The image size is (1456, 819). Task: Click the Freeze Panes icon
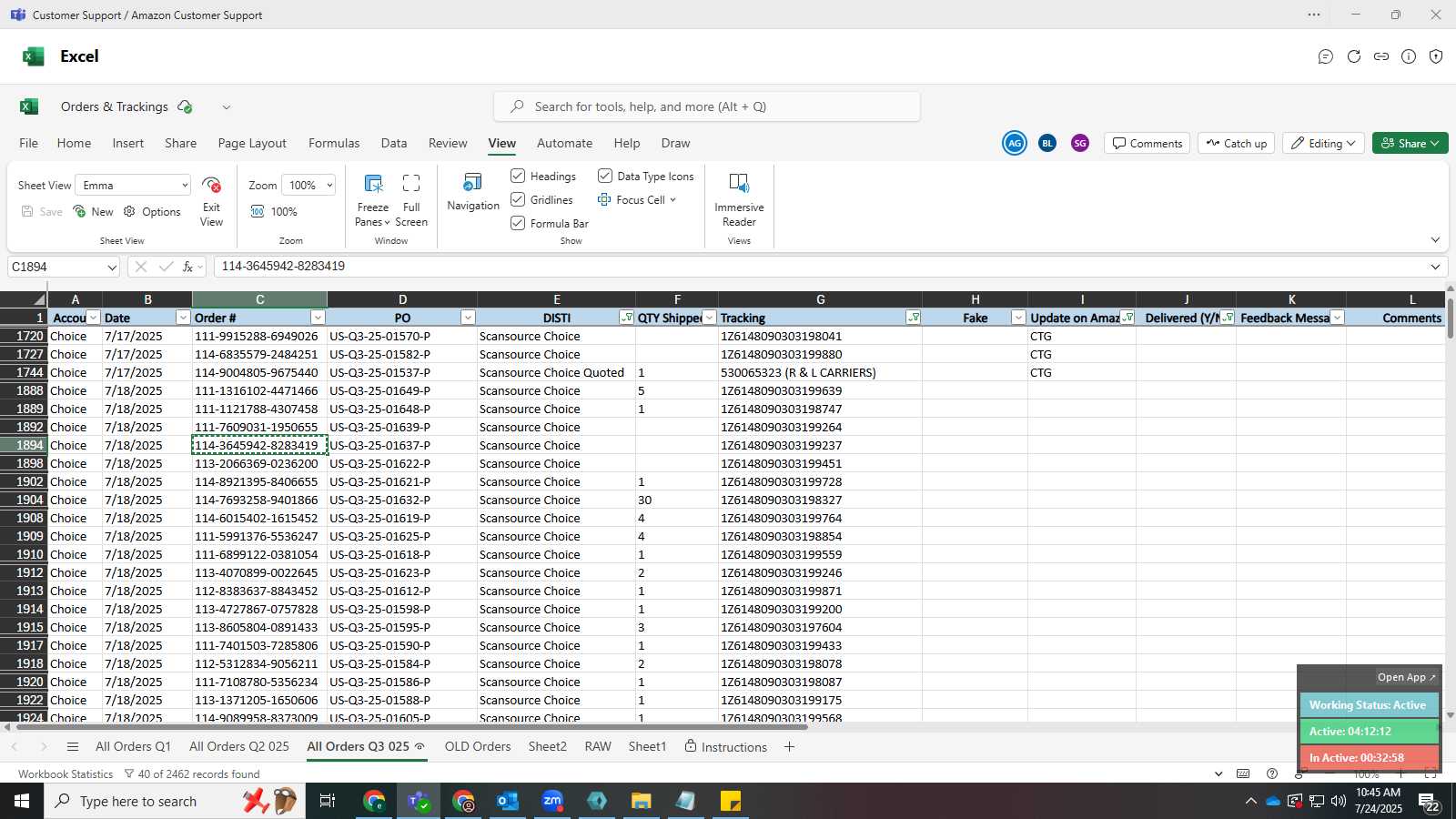[x=373, y=184]
